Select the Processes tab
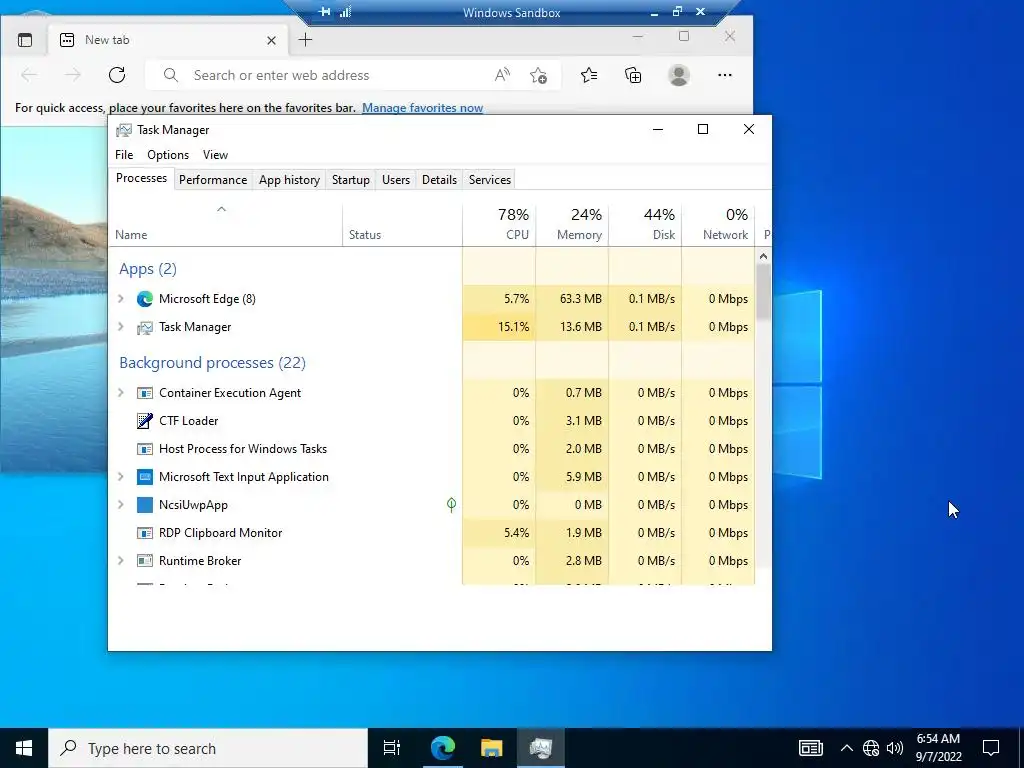This screenshot has width=1024, height=768. tap(141, 178)
